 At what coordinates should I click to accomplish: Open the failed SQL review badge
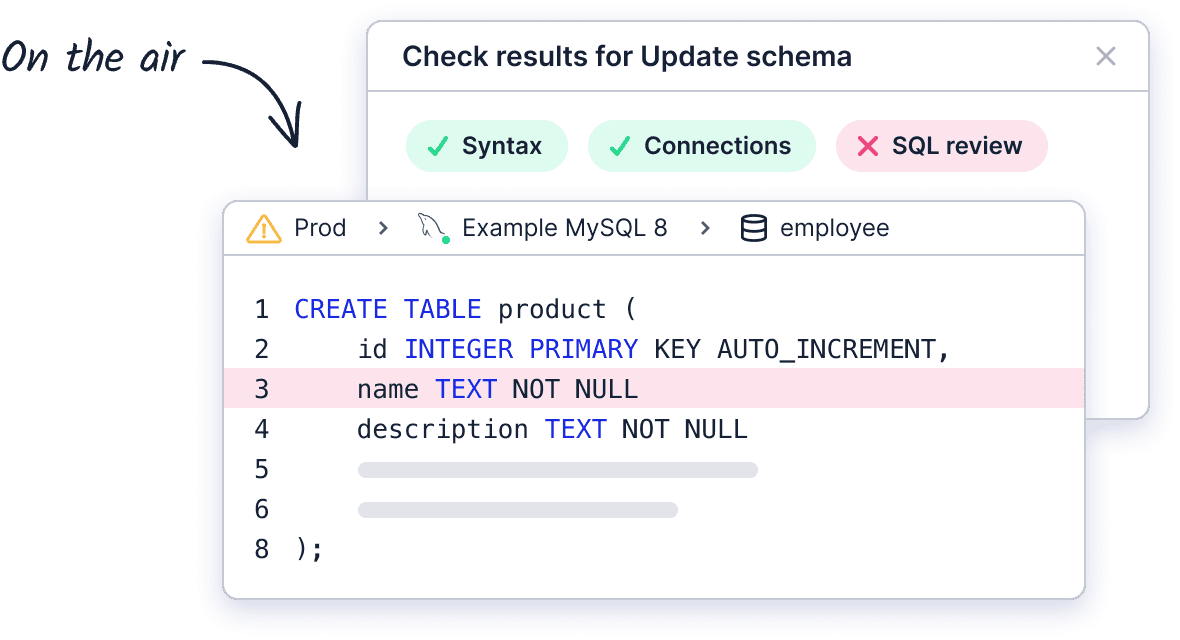pos(941,146)
